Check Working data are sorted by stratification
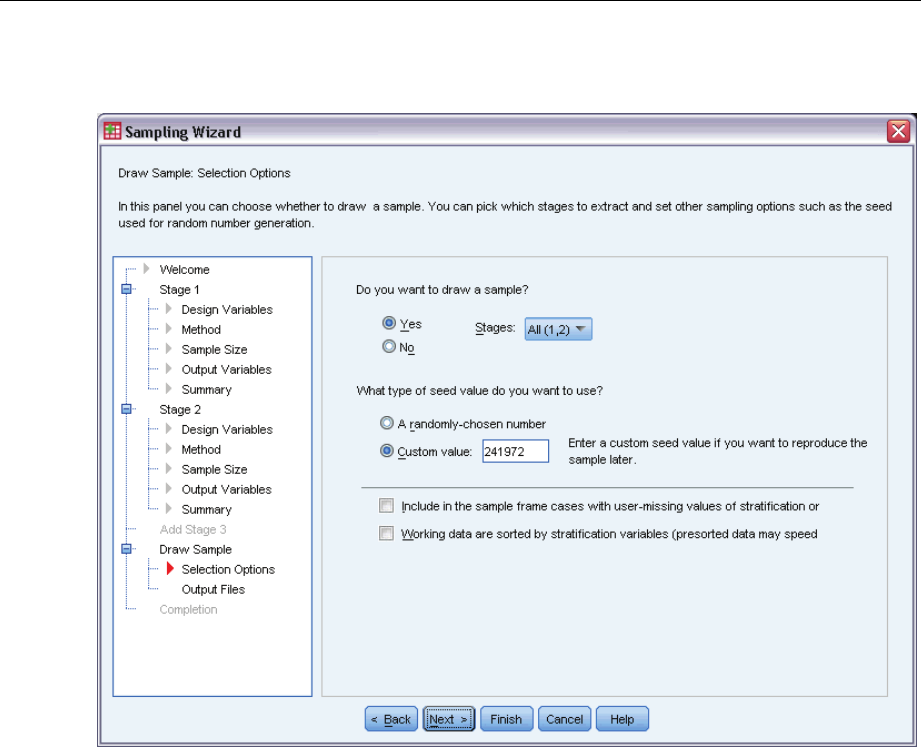921x747 pixels. pyautogui.click(x=386, y=533)
